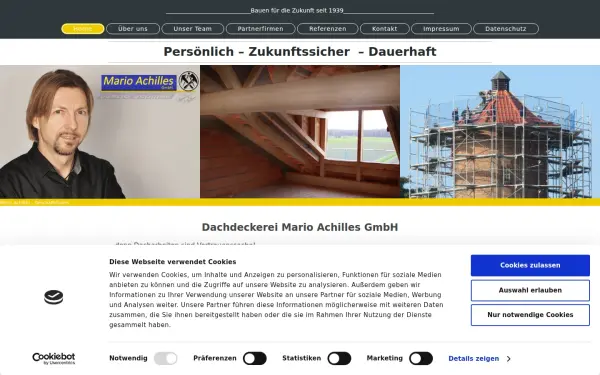Click the Mario Achilles GmbH logo

(139, 82)
